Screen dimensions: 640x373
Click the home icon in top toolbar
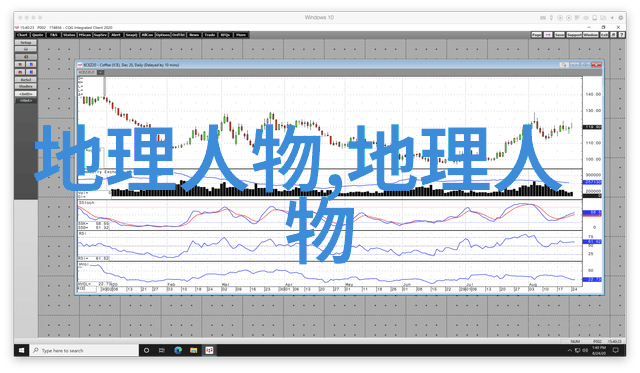(x=613, y=35)
